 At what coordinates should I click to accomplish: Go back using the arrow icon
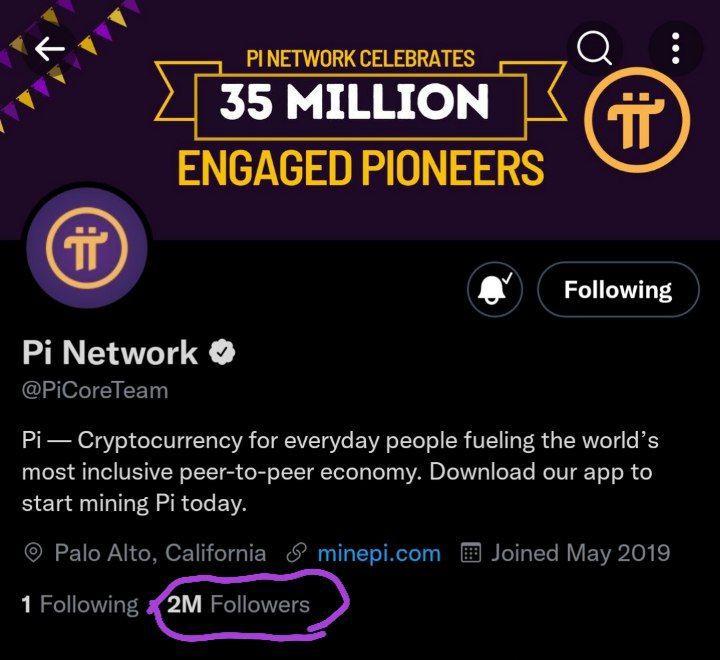point(48,47)
